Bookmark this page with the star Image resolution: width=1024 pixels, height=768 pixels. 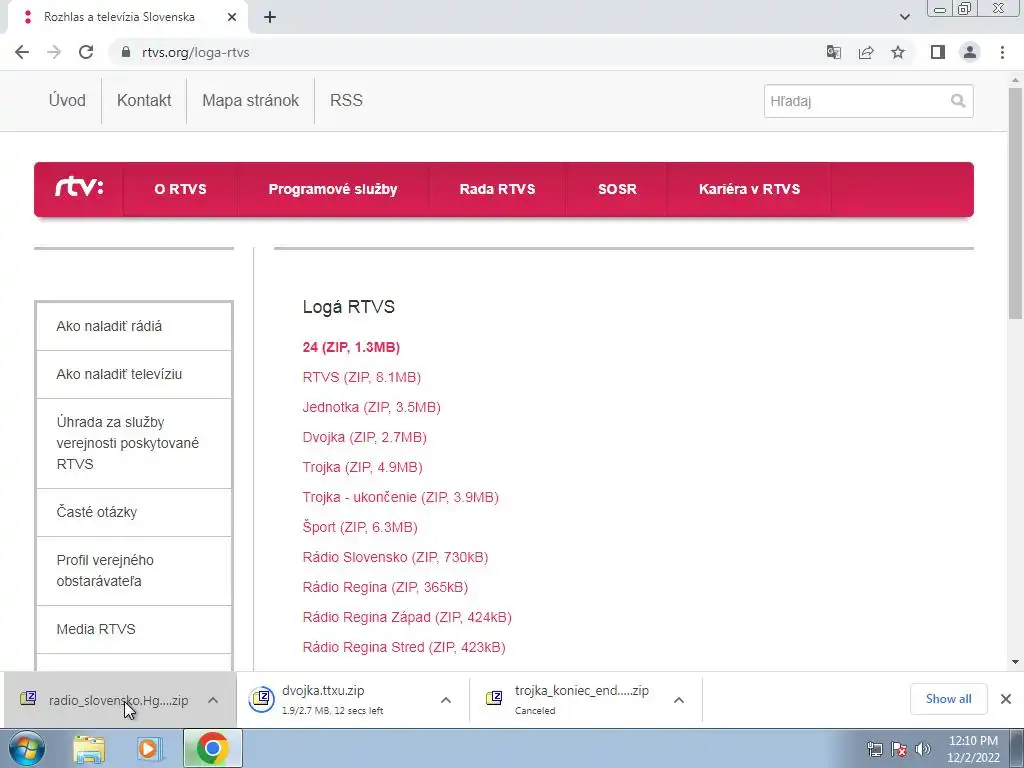click(898, 52)
